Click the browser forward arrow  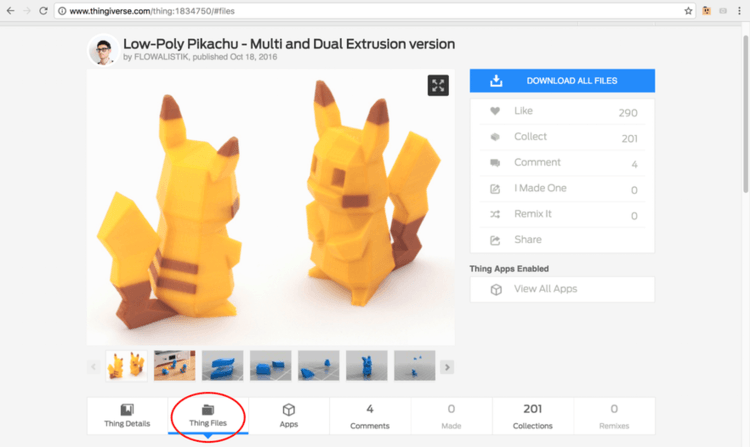tap(27, 11)
